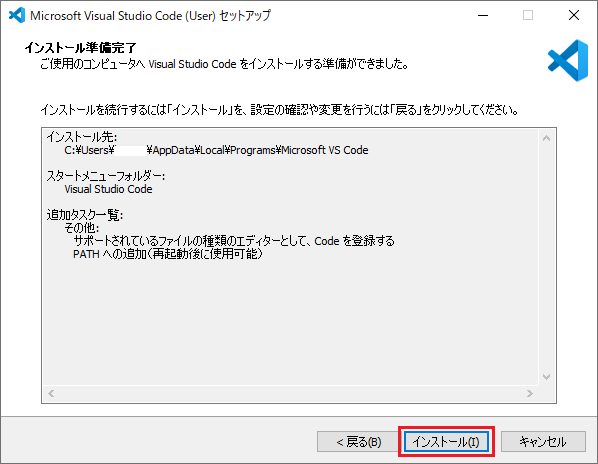Click the horizontal scrollbar track in the summary box
This screenshot has height=464, width=598.
(291, 393)
